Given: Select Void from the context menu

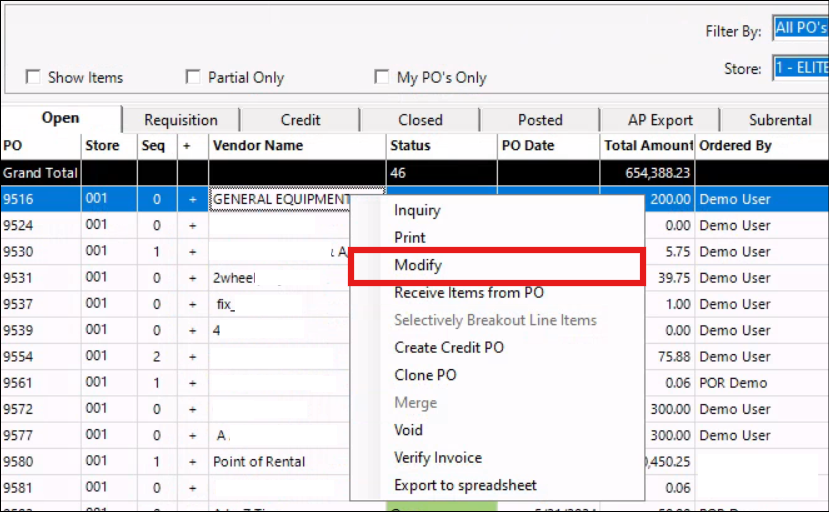Looking at the screenshot, I should [409, 430].
